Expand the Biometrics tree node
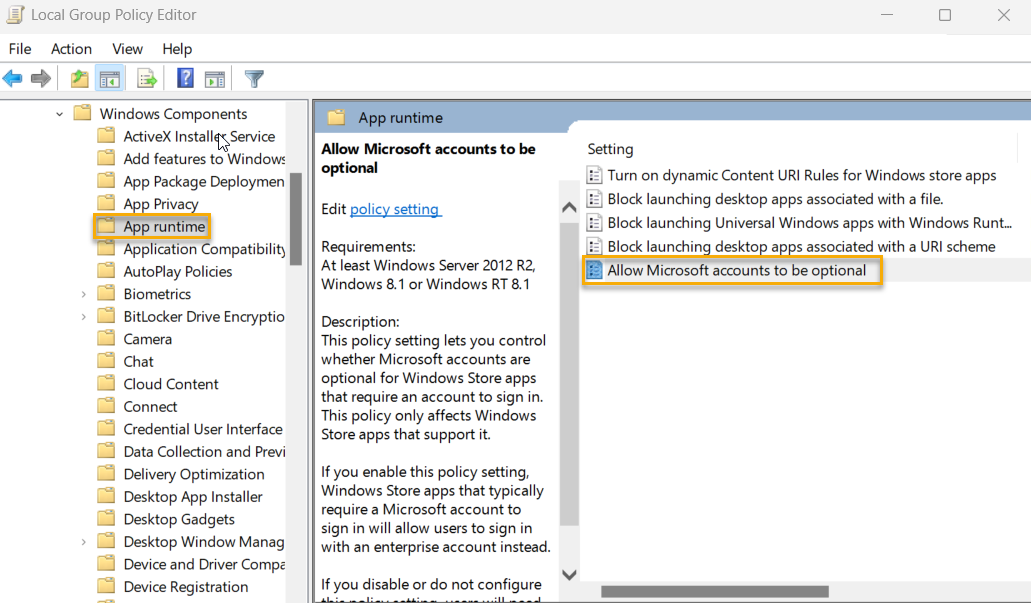 [84, 293]
